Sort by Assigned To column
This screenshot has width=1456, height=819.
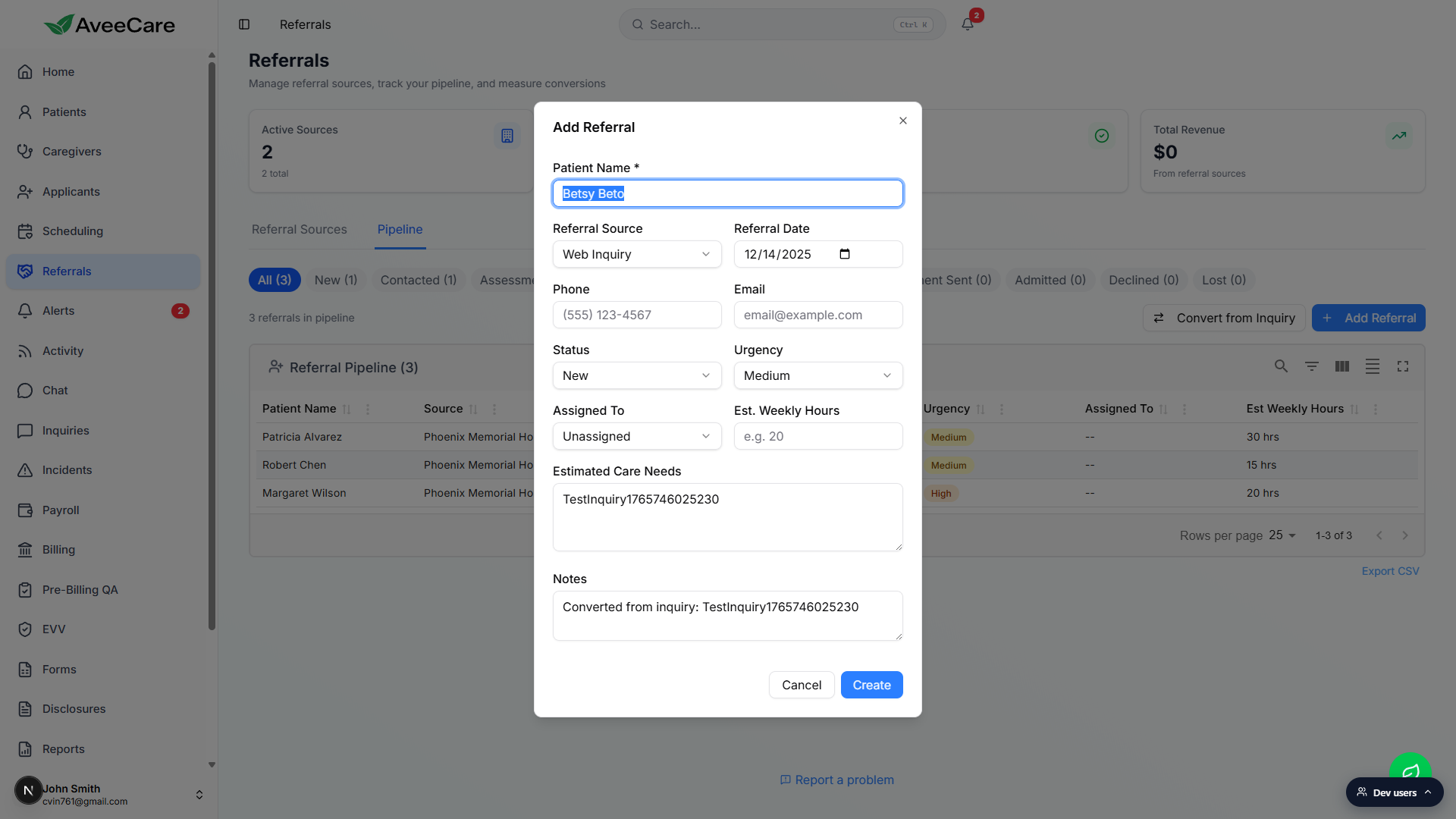click(x=1163, y=409)
